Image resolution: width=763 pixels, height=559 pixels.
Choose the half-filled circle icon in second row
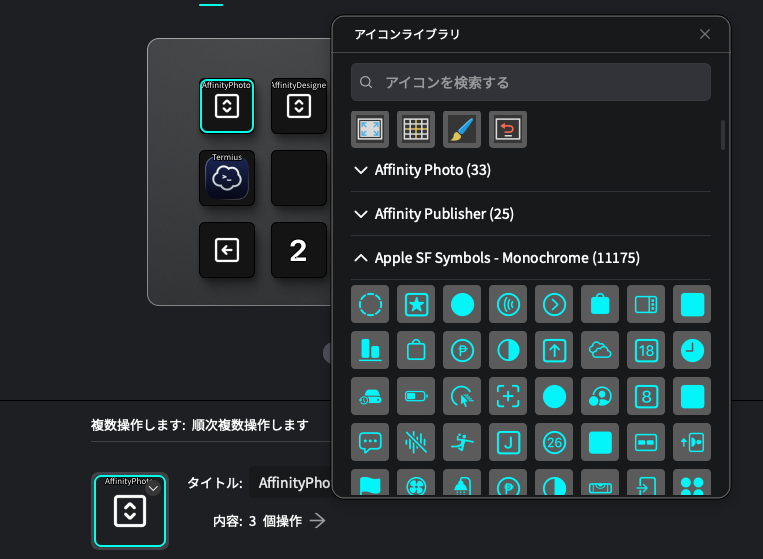point(508,350)
